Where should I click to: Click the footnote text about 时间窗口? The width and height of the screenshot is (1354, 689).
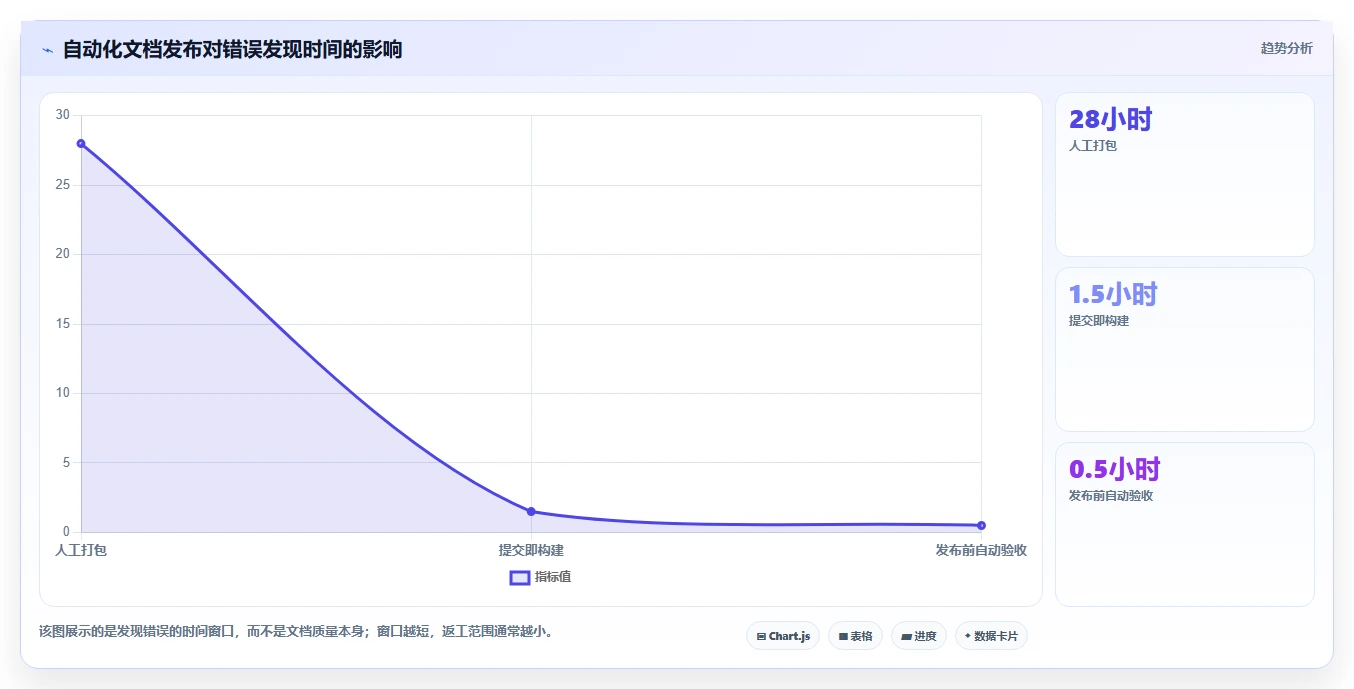pos(296,631)
